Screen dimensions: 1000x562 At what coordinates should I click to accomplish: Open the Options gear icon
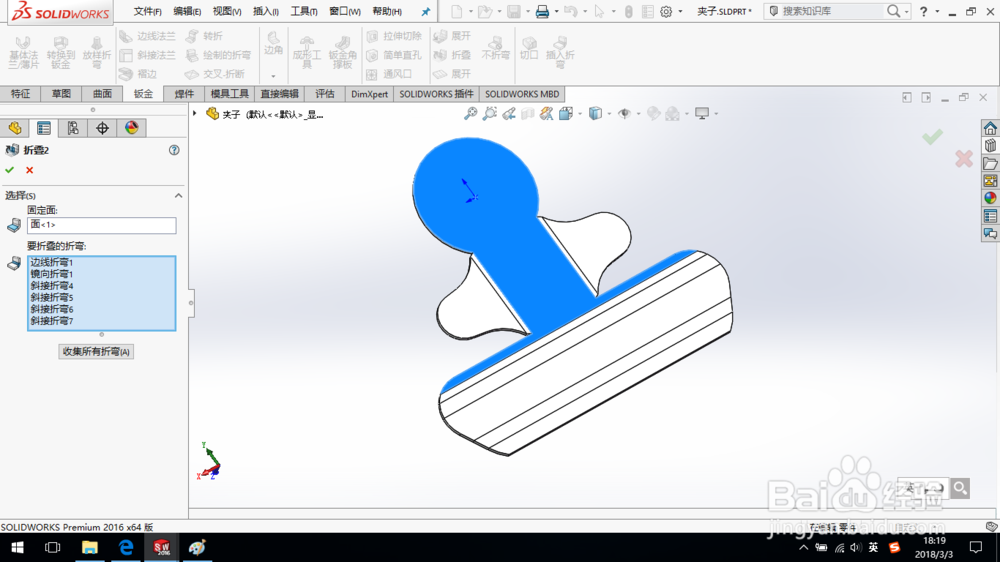pos(666,11)
